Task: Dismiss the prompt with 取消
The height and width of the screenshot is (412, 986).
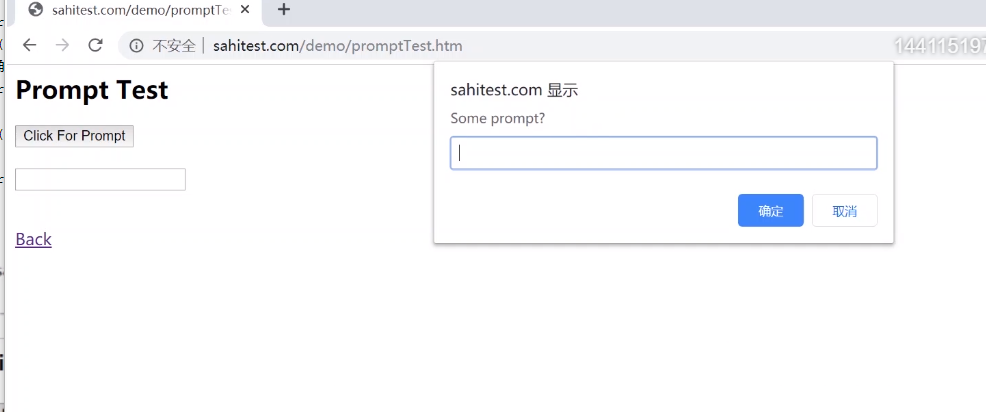Action: [844, 211]
